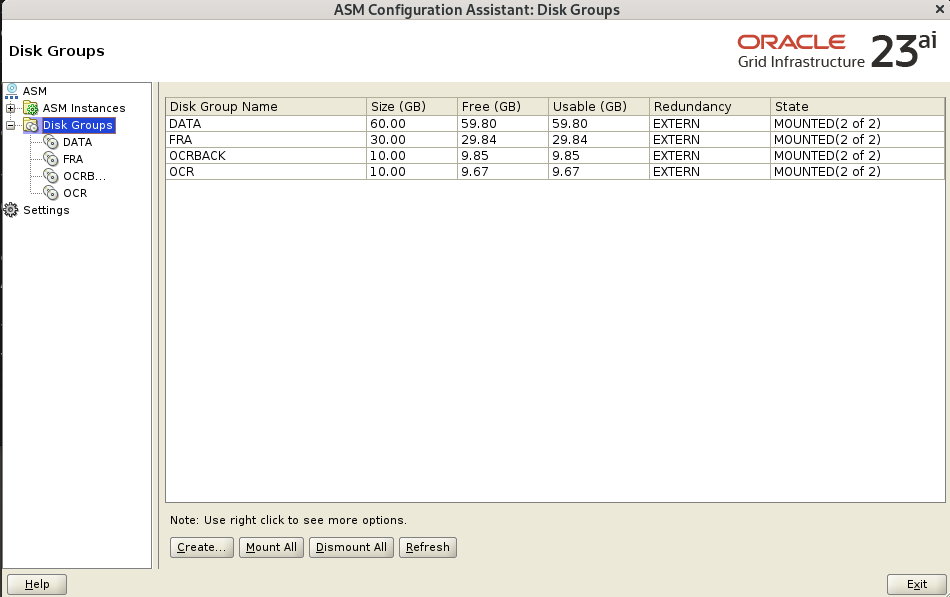Sort by Usable (GB) column header

(599, 107)
